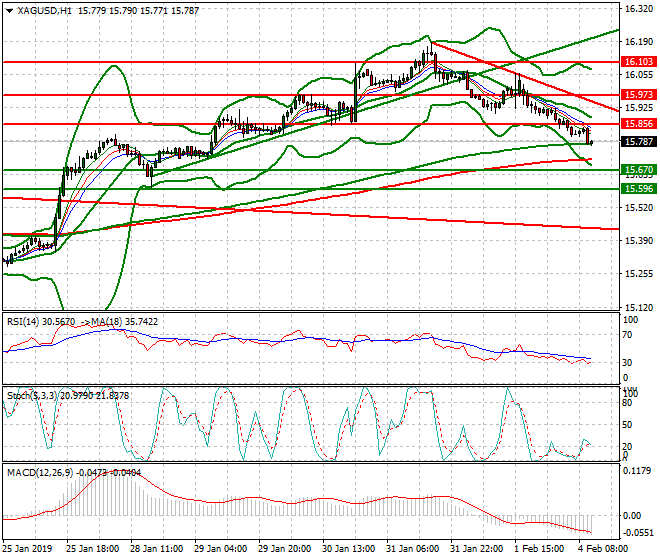The height and width of the screenshot is (560, 660).
Task: Select the 16.320 price scale value
Action: (x=639, y=9)
